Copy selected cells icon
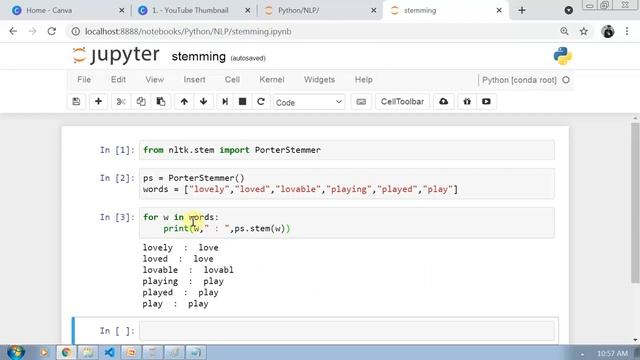 tap(141, 102)
